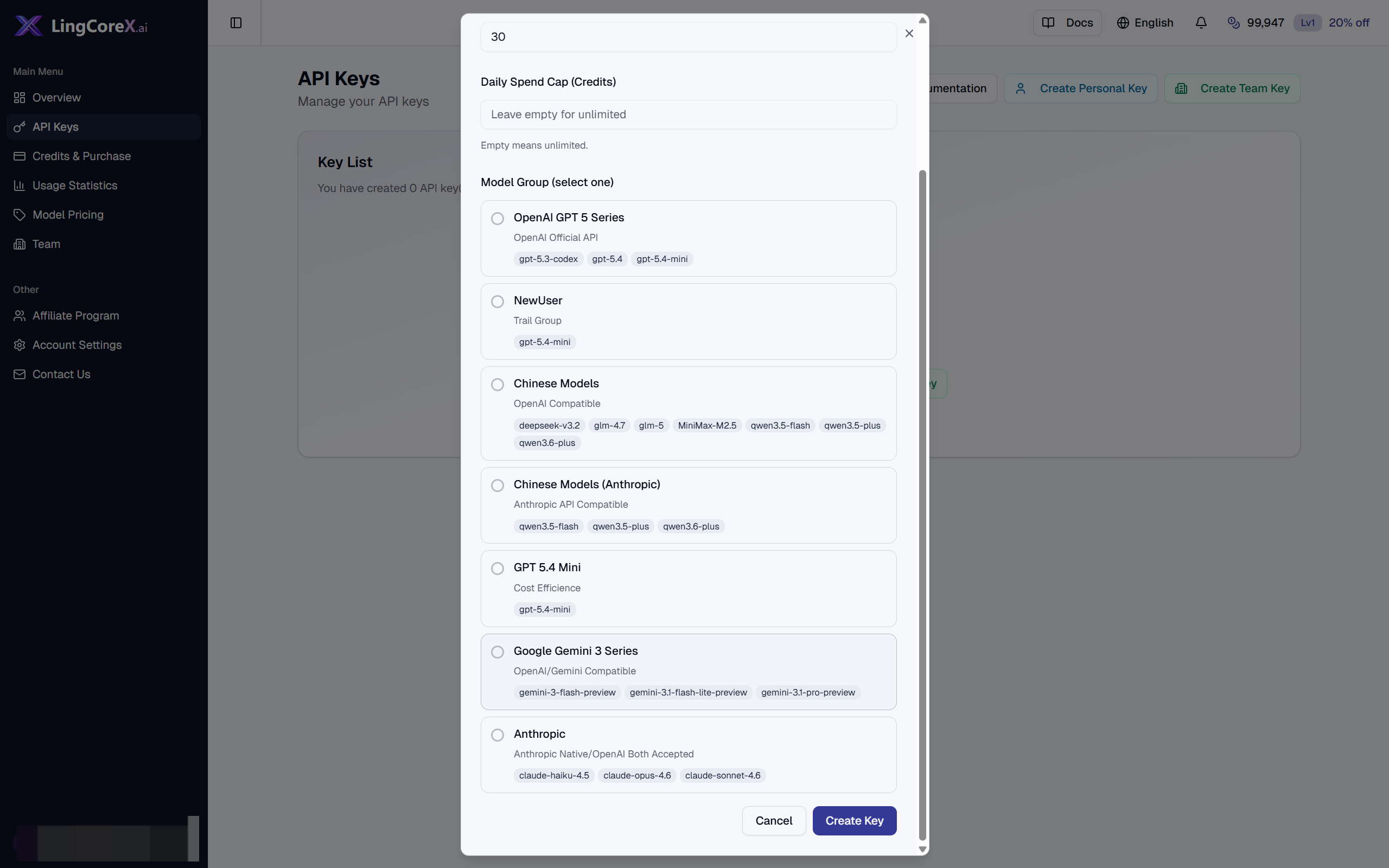Click Create Team Key button
This screenshot has height=868, width=1389.
1232,88
